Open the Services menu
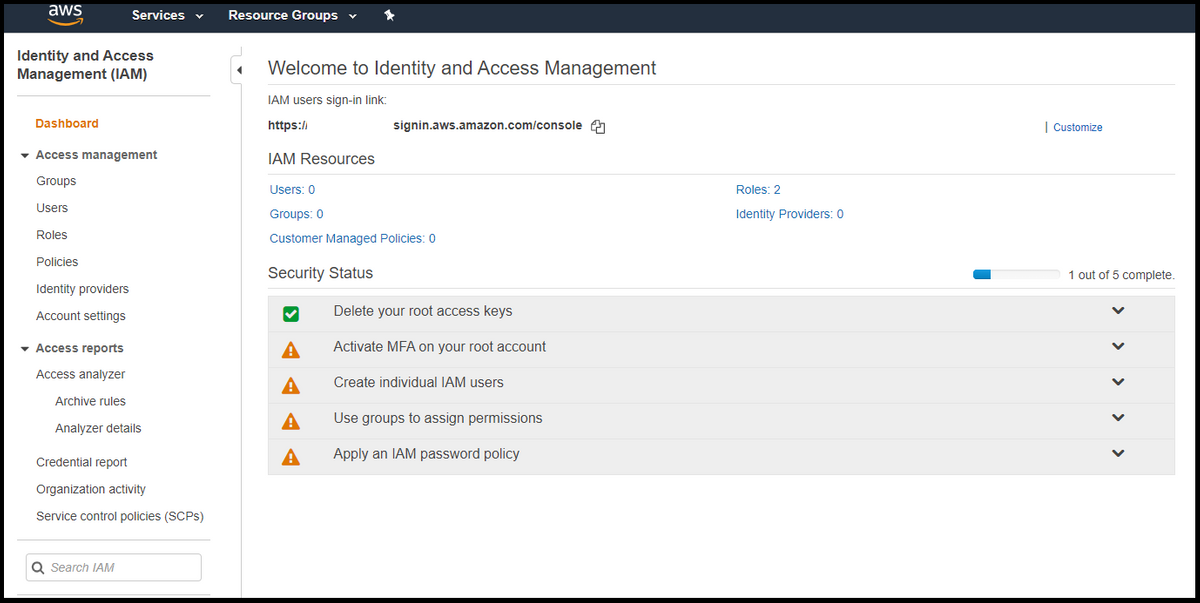 point(167,16)
